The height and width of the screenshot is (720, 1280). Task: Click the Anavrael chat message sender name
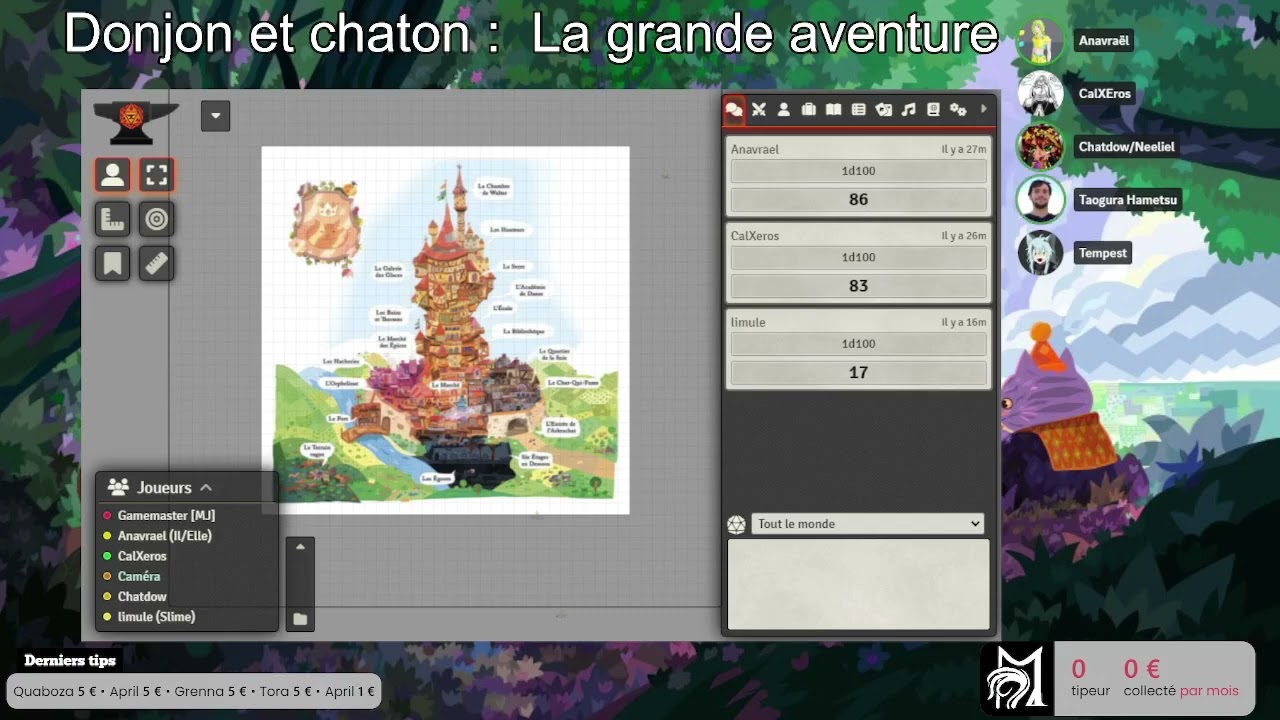click(755, 149)
